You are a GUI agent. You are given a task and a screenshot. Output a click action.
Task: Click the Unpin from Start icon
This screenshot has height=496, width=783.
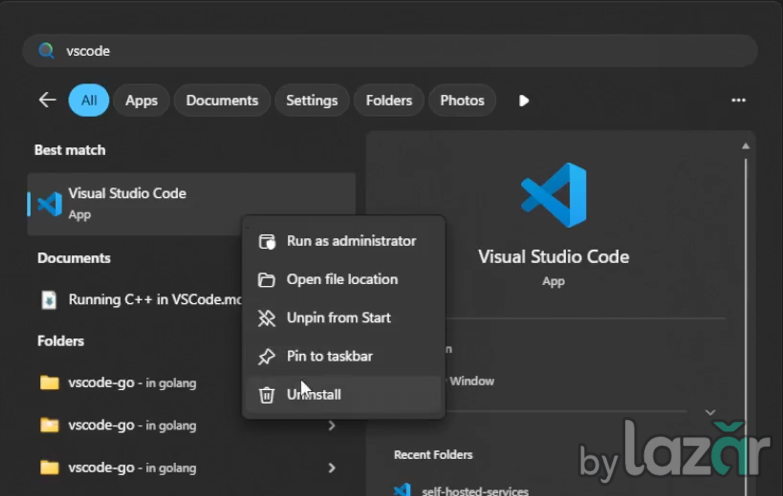pos(266,318)
